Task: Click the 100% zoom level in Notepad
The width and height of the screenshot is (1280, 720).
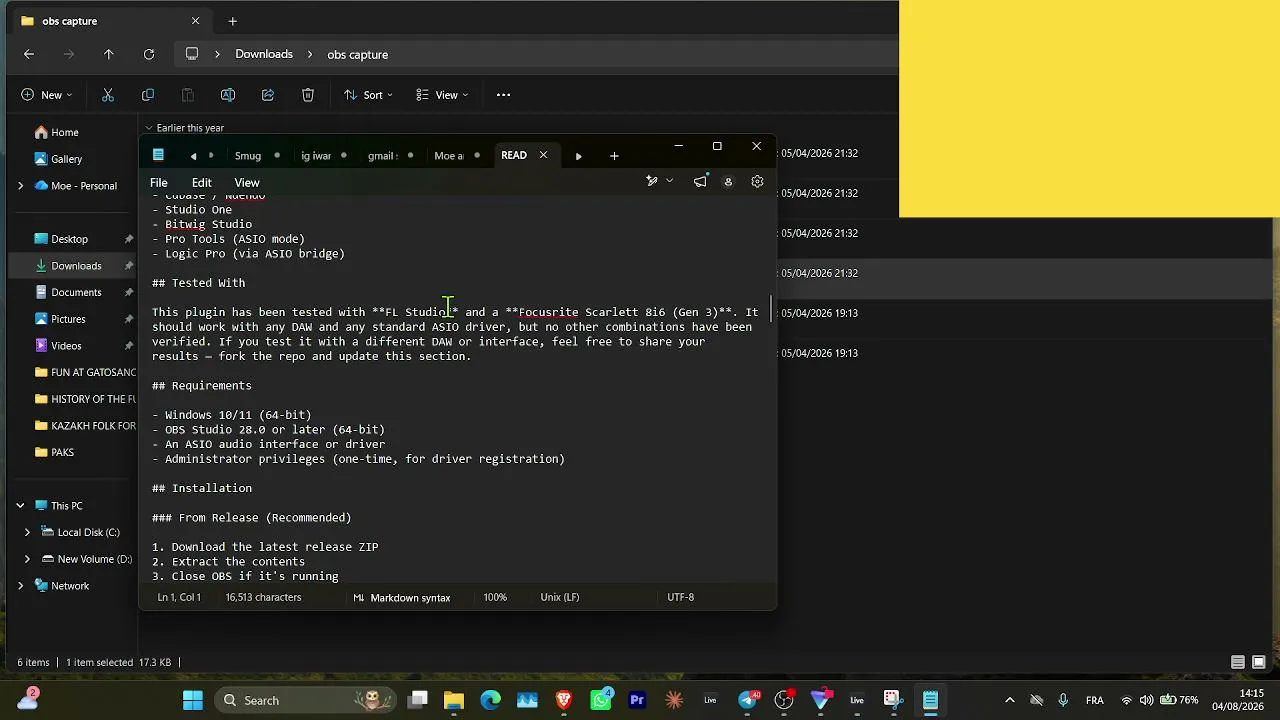Action: click(495, 598)
